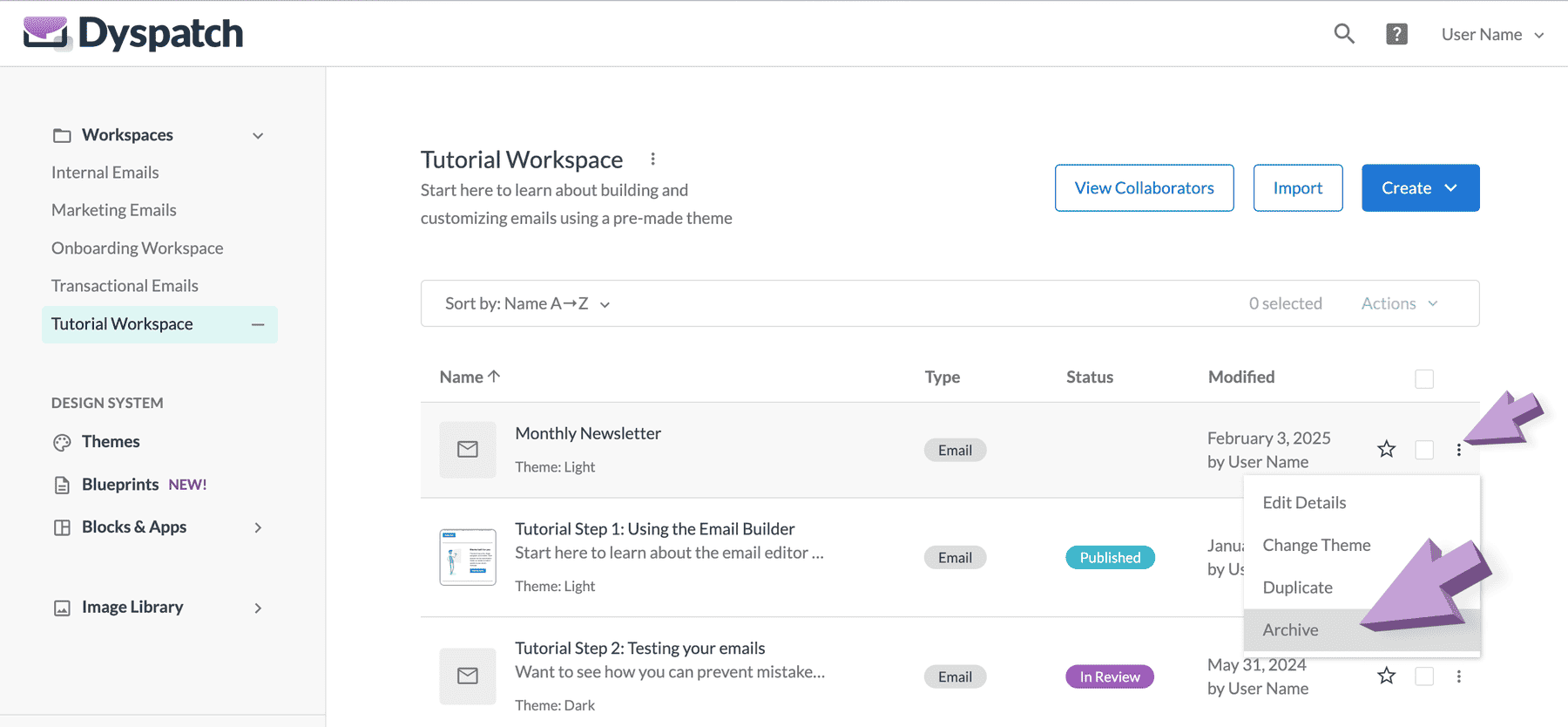Screen dimensions: 1568x727
Task: Click the Themes palette icon
Action: click(x=62, y=442)
